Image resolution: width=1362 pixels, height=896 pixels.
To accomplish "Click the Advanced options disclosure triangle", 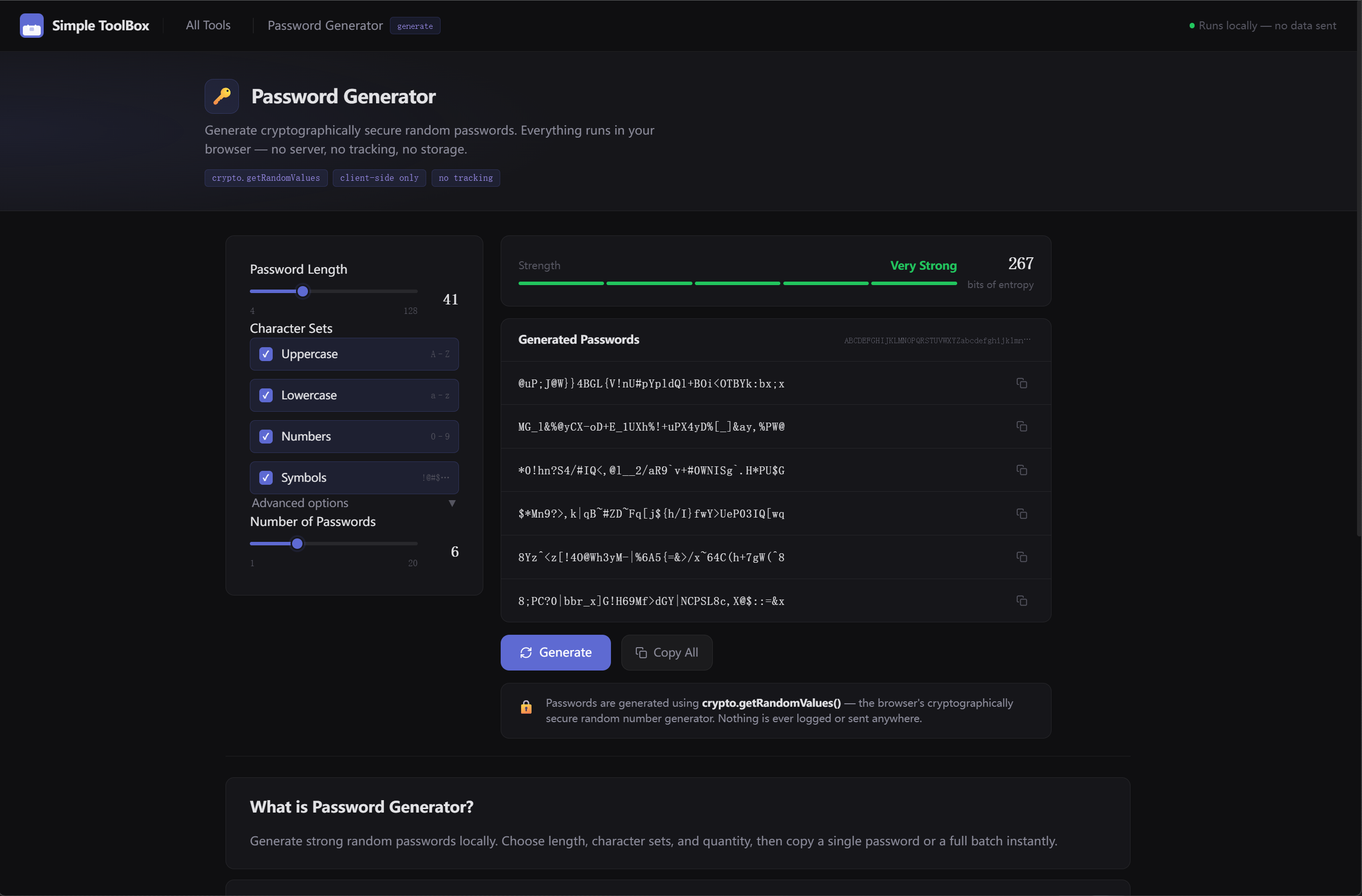I will 452,503.
